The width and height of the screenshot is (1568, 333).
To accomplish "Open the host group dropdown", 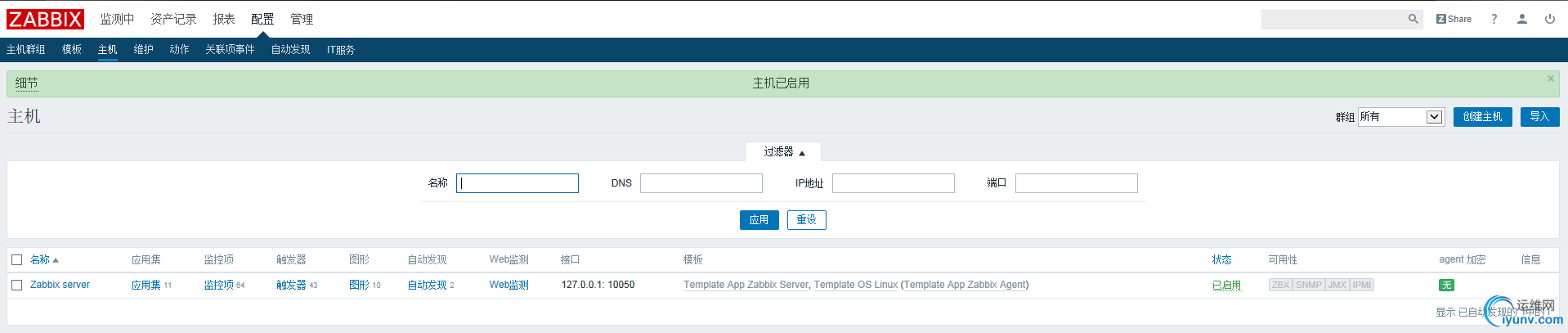I will (1400, 117).
